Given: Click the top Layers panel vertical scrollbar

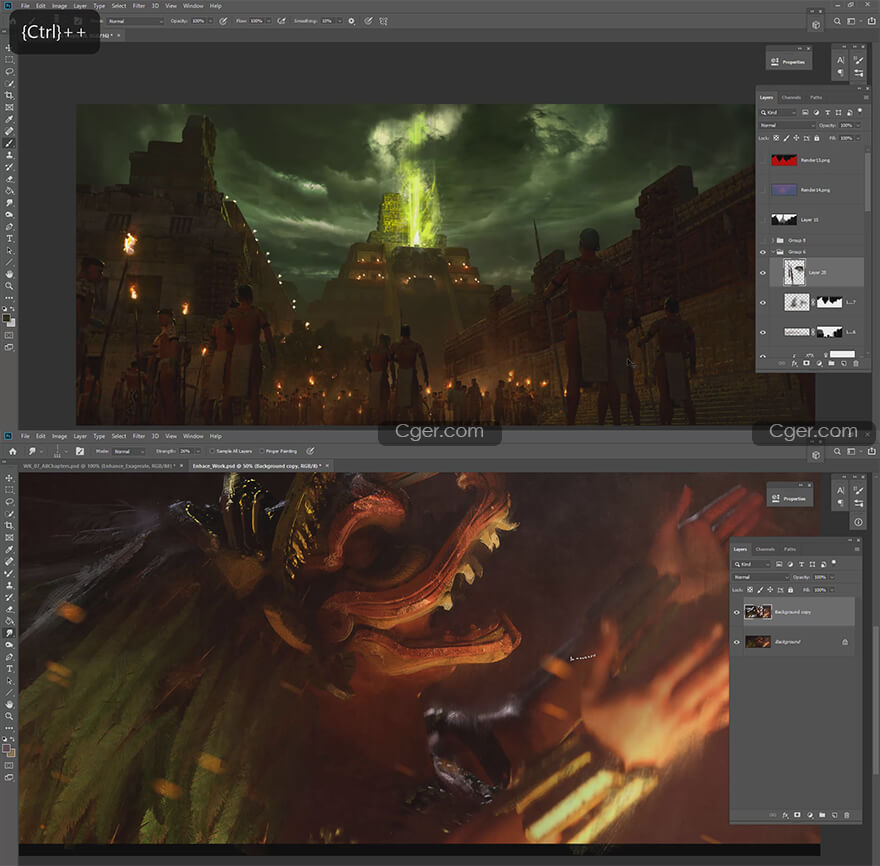Looking at the screenshot, I should 867,182.
